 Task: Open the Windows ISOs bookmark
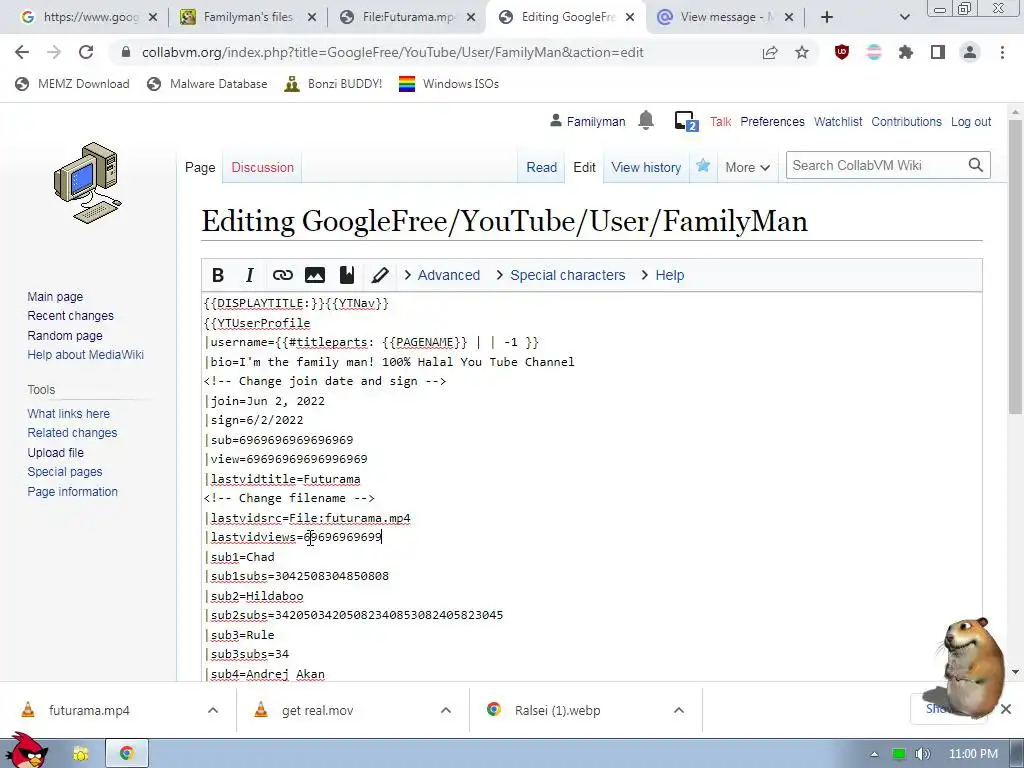[449, 84]
